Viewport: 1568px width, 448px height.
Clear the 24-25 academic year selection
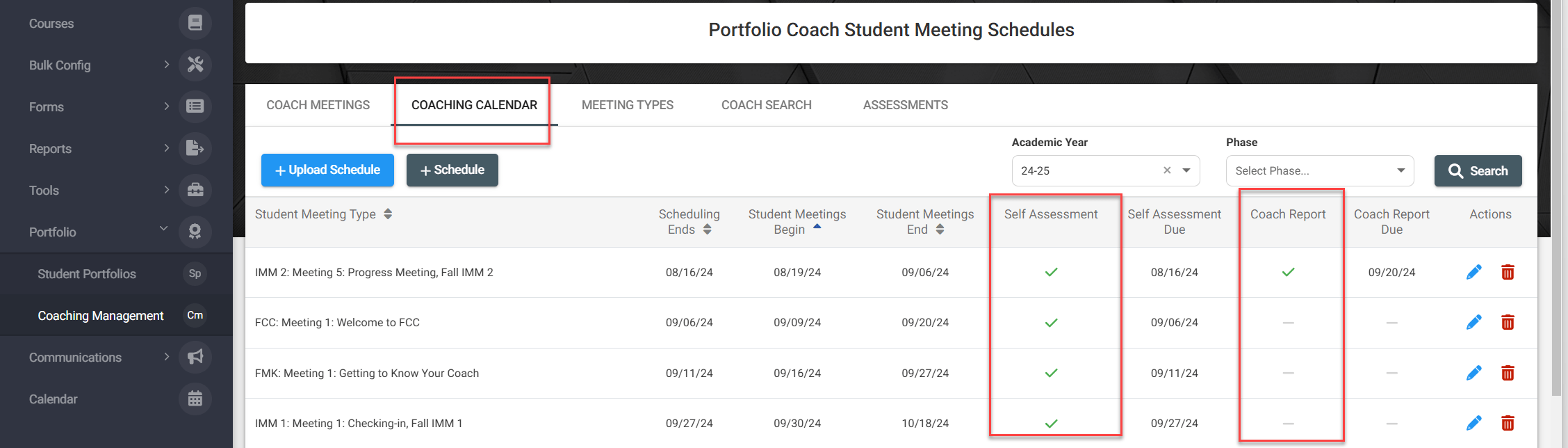point(1167,170)
